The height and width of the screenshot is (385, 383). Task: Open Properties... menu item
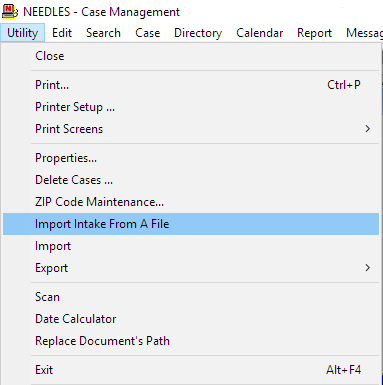tap(191, 158)
